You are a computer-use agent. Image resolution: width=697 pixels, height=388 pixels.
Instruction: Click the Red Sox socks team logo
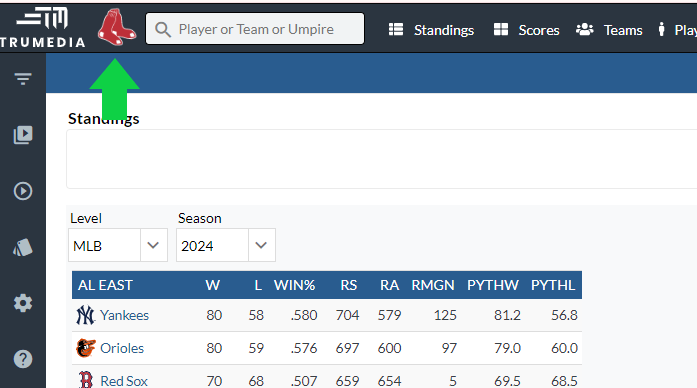pyautogui.click(x=116, y=28)
